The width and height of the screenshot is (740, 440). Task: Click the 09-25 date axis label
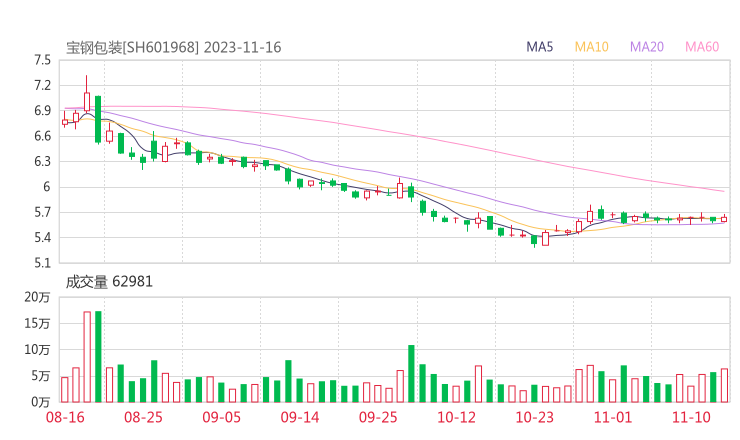378,417
